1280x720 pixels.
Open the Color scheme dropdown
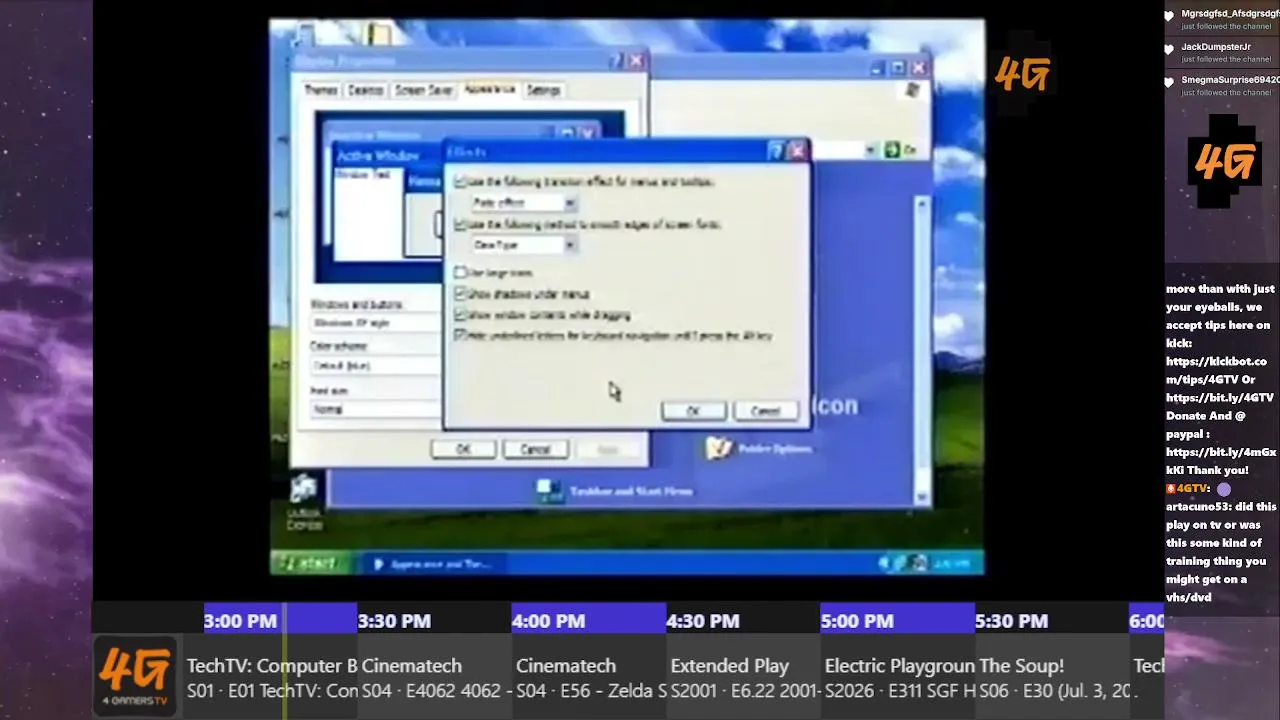pyautogui.click(x=376, y=366)
